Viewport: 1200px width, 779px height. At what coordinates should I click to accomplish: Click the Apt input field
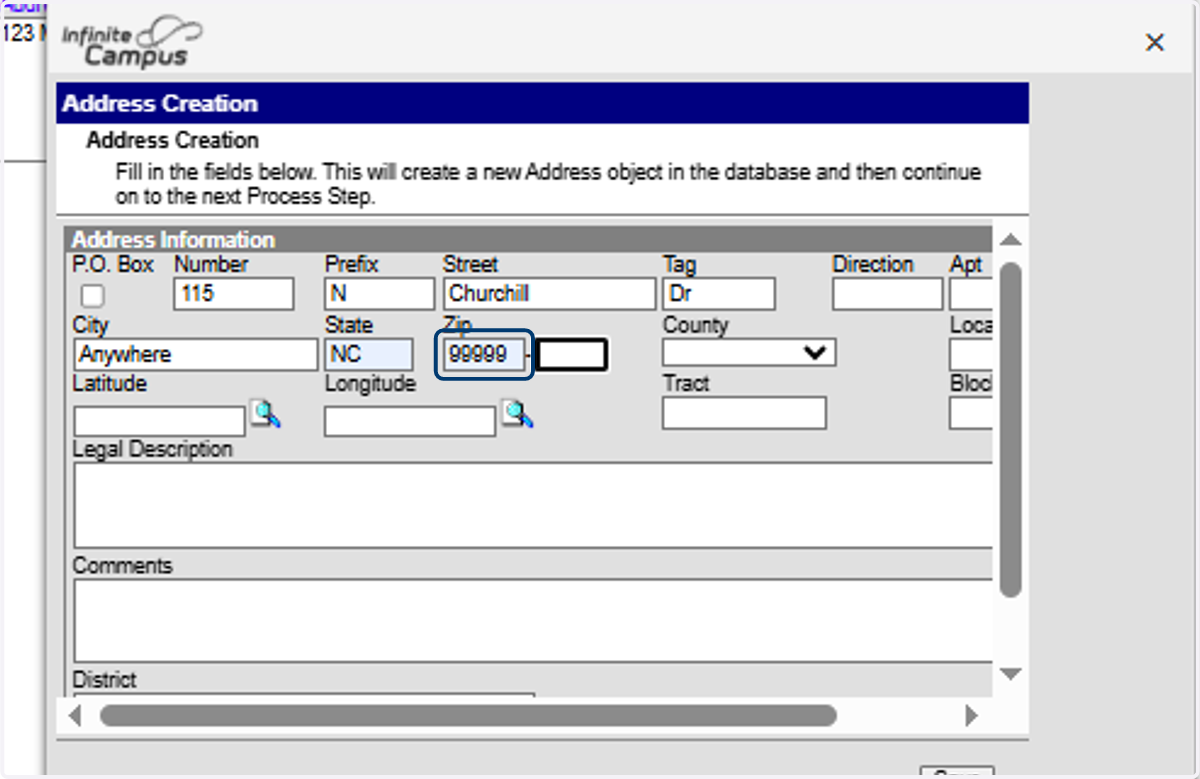point(971,294)
